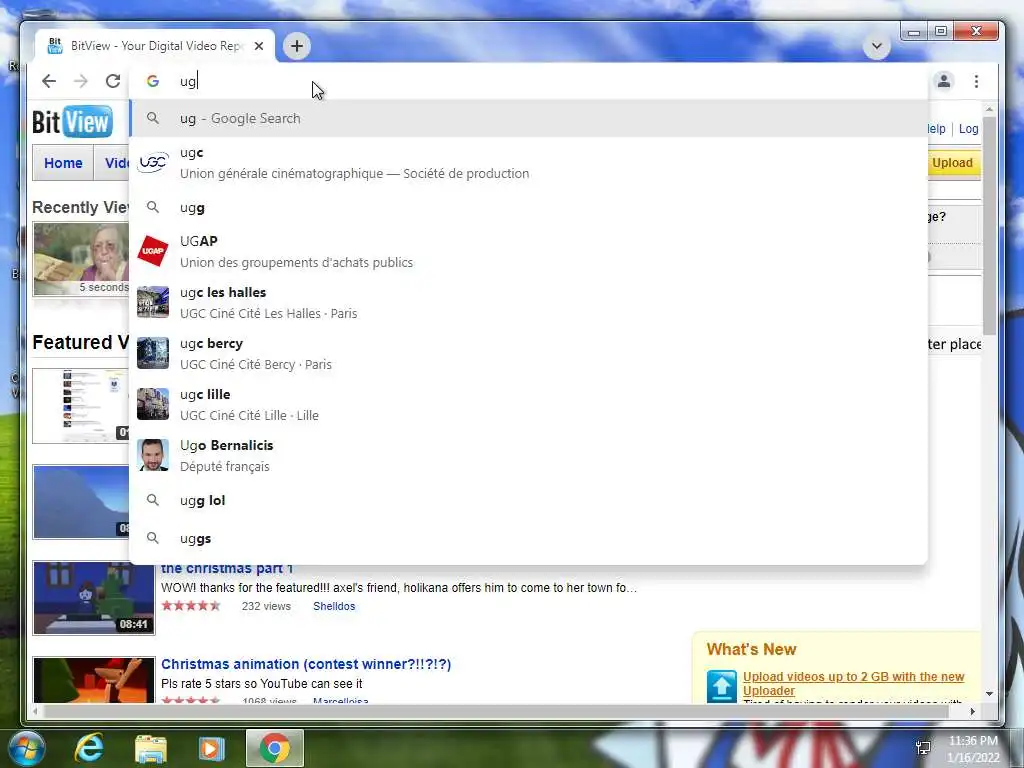Screen dimensions: 1024x768
Task: Select the Ugo Bernalicis suggestion
Action: pyautogui.click(x=528, y=455)
